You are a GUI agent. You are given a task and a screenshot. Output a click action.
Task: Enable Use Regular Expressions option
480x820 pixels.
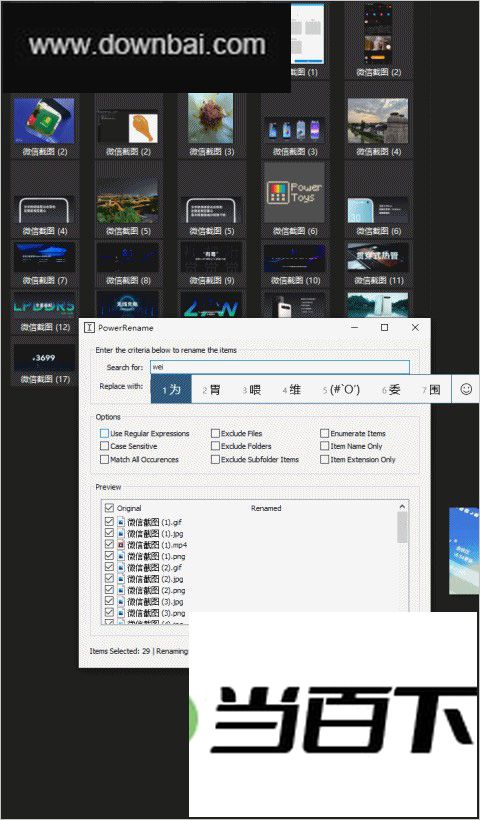105,434
